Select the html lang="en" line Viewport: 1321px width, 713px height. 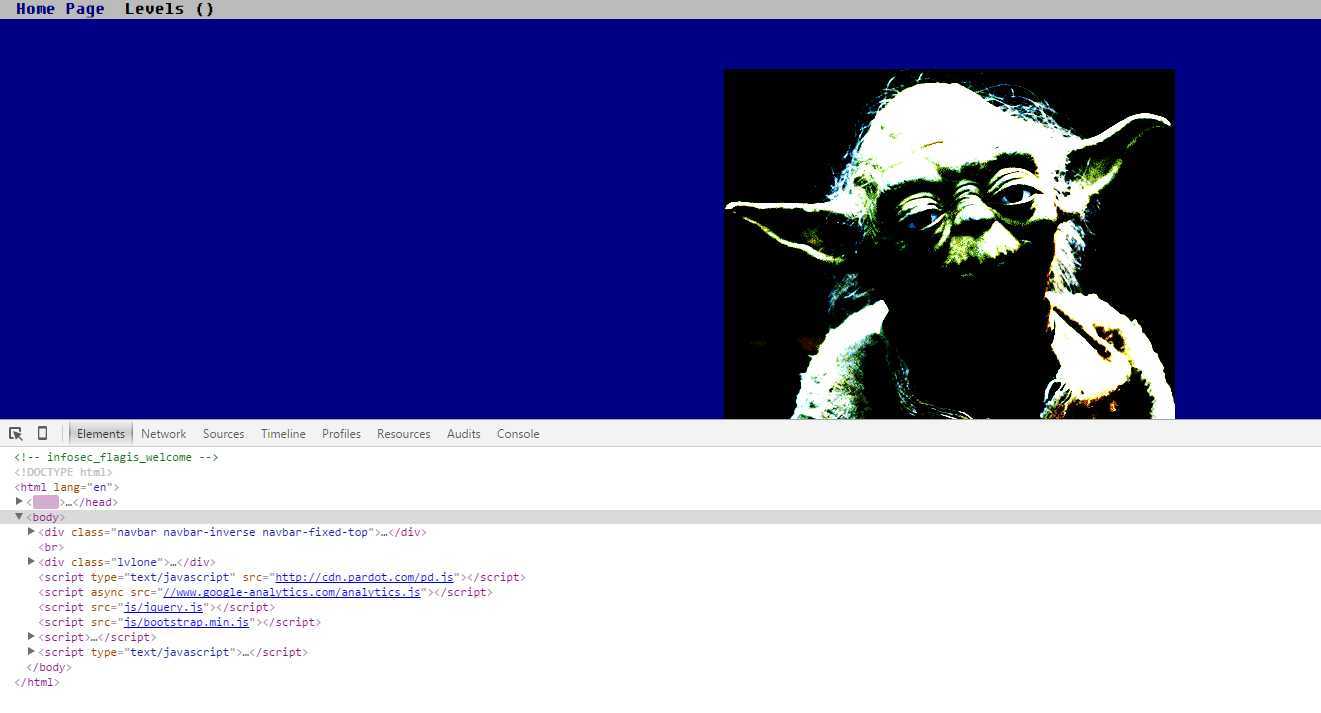click(x=66, y=487)
